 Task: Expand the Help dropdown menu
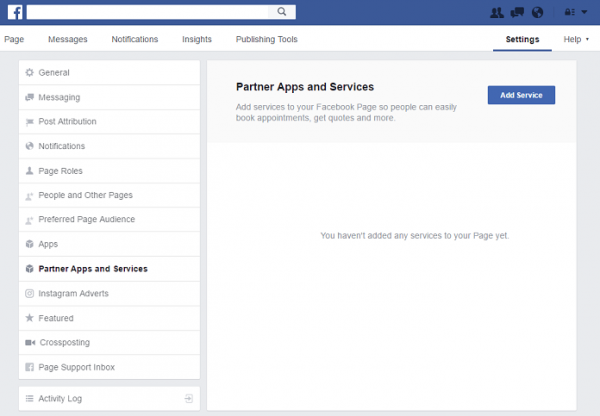coord(576,39)
